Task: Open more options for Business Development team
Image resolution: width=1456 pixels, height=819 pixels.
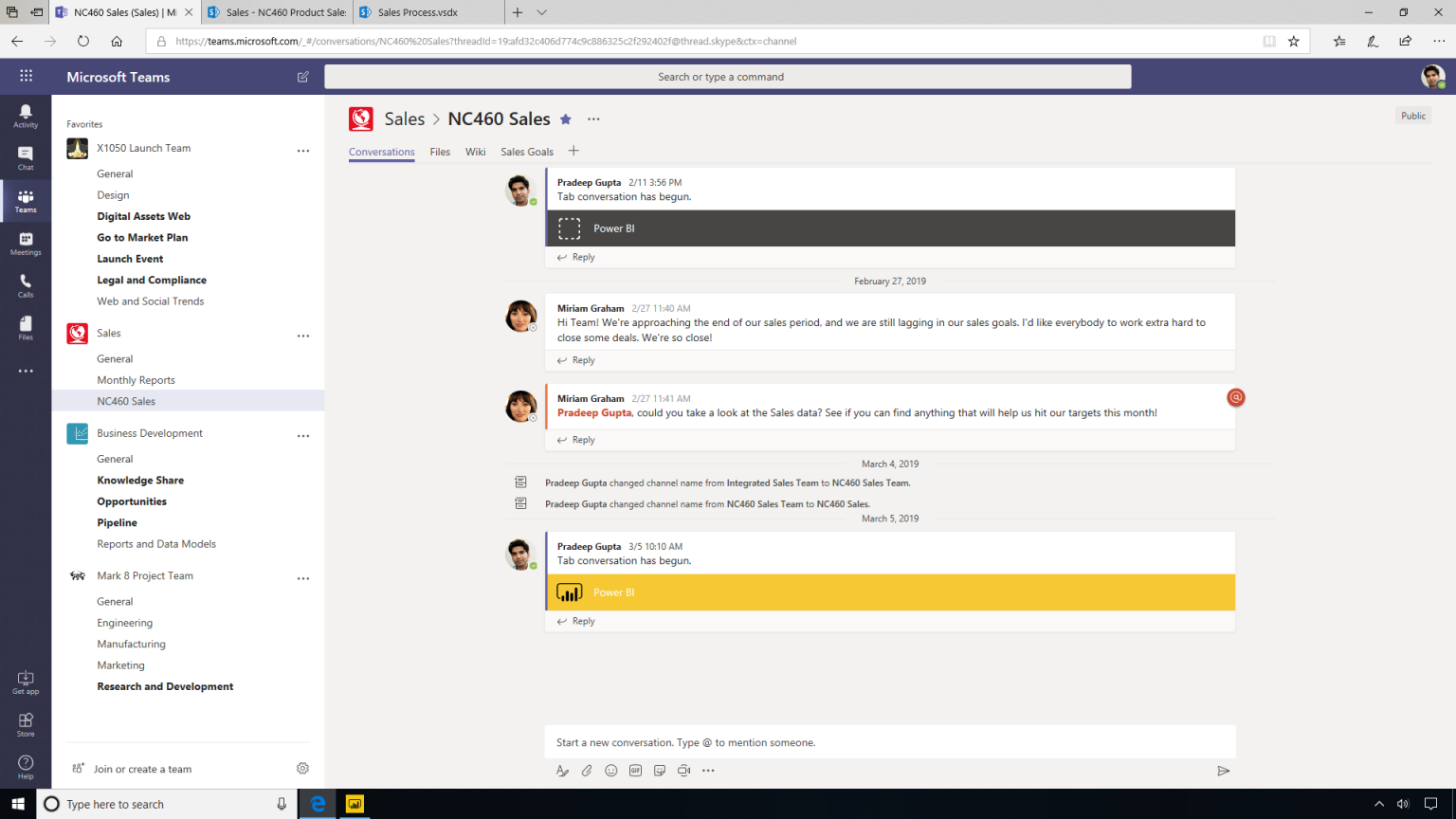Action: coord(303,435)
